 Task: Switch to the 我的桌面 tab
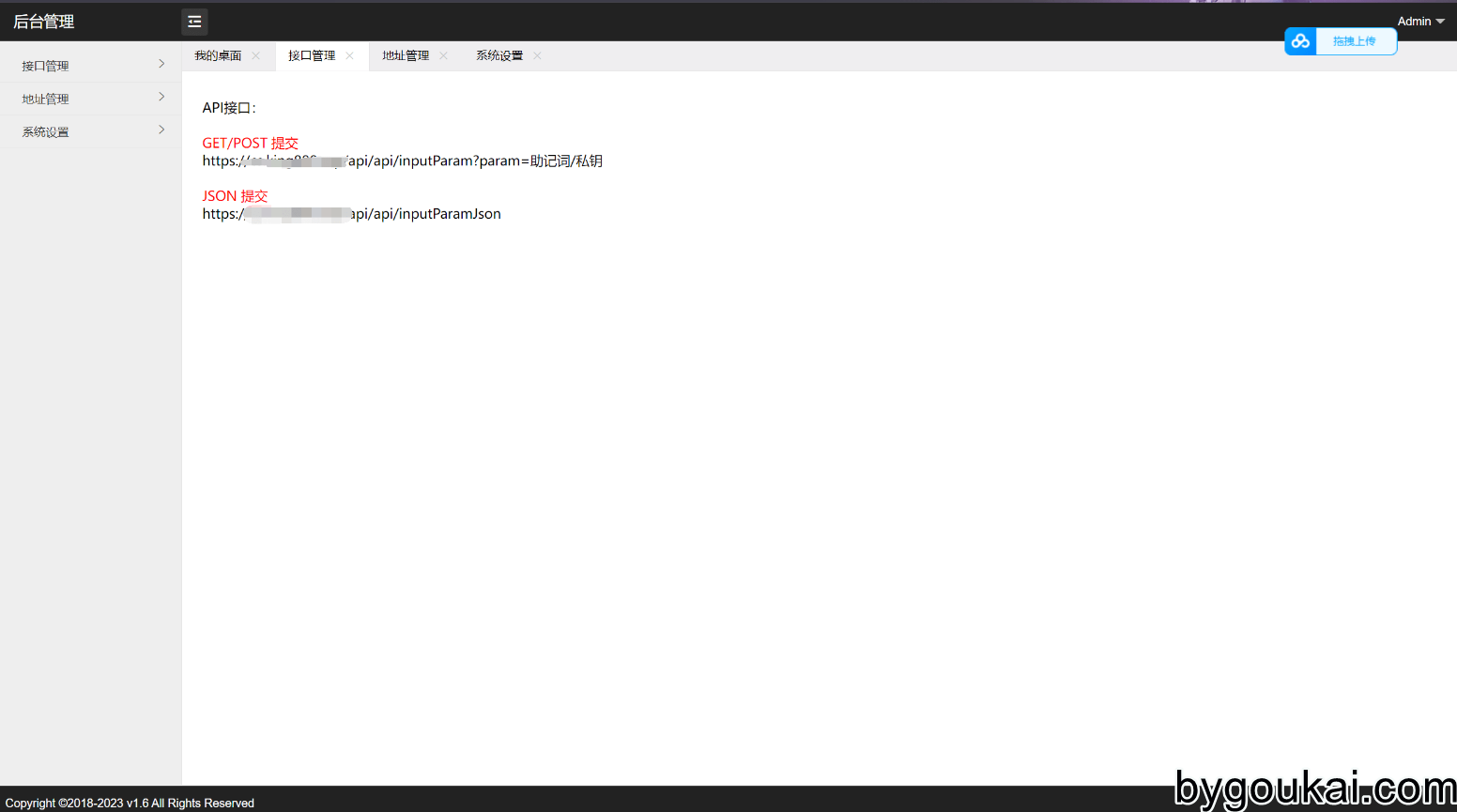(218, 55)
